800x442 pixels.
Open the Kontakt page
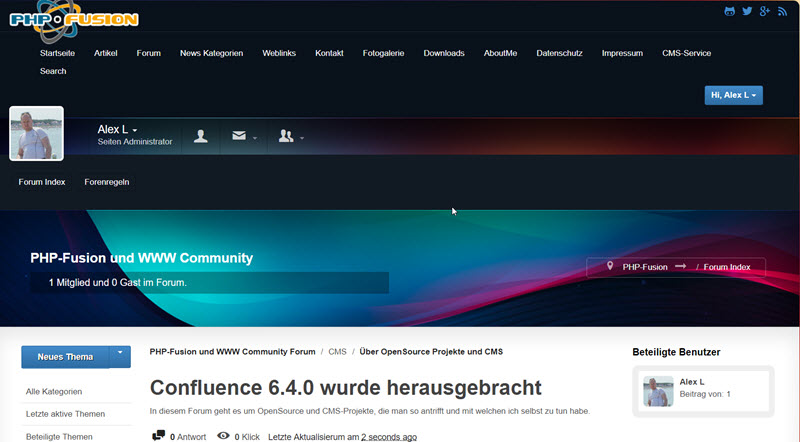click(x=329, y=53)
